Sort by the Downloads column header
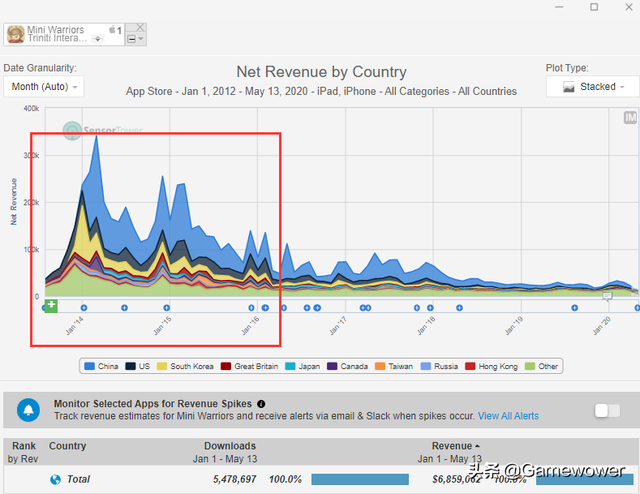Image resolution: width=640 pixels, height=494 pixels. tap(230, 446)
